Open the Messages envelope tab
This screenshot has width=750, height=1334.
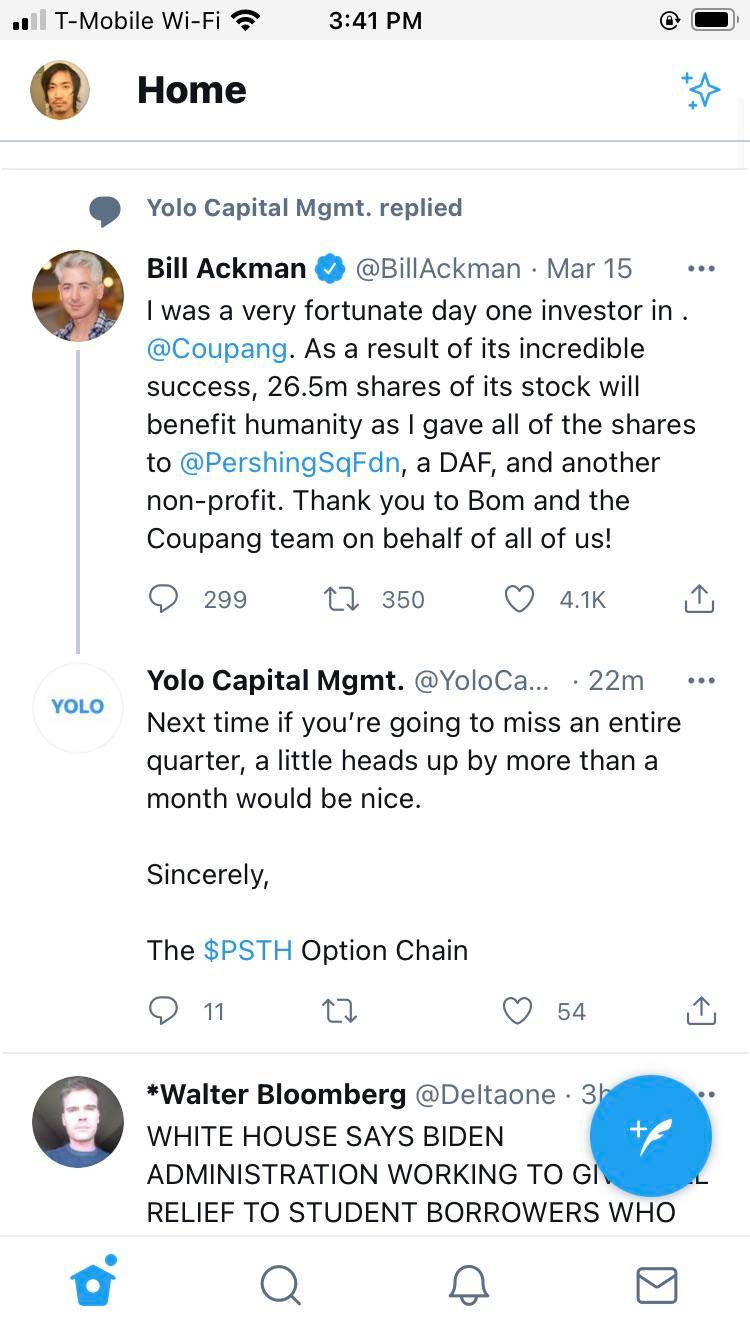point(656,1285)
